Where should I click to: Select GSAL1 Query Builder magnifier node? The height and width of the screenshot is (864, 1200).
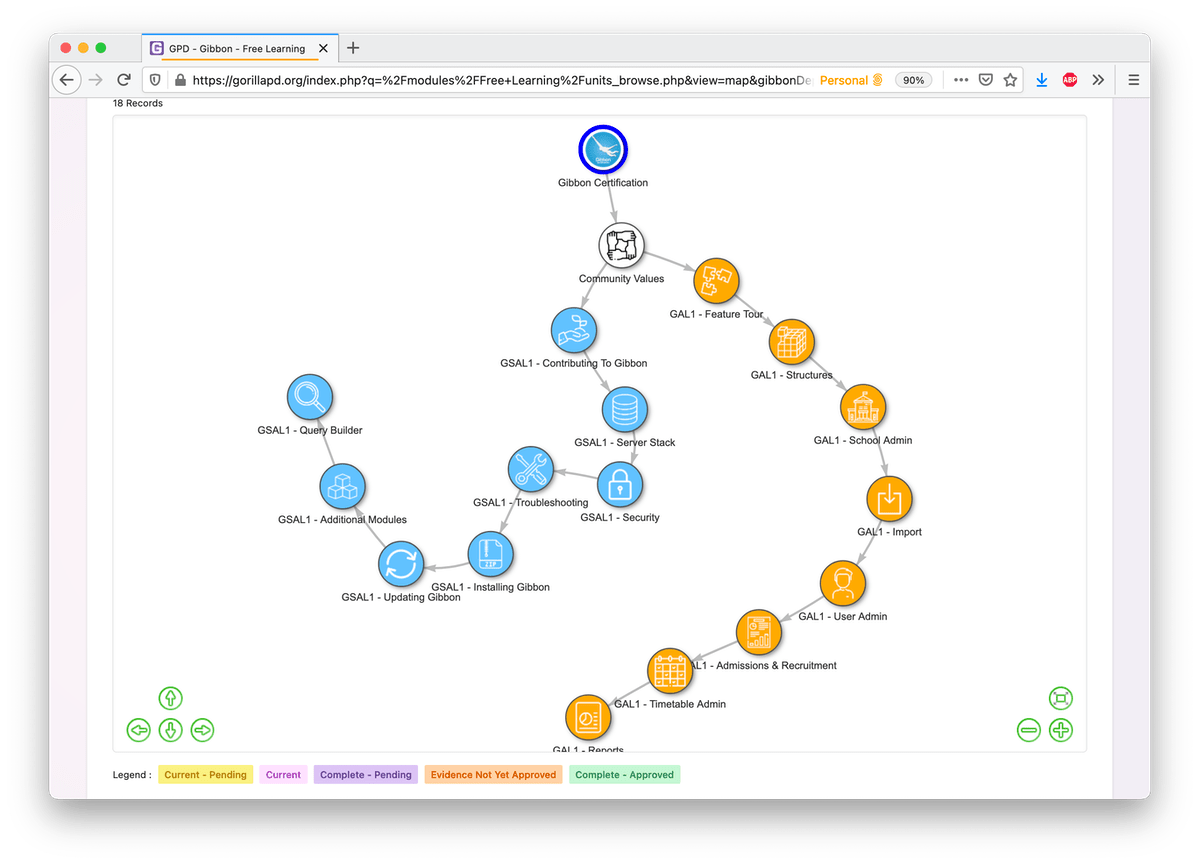pyautogui.click(x=310, y=398)
